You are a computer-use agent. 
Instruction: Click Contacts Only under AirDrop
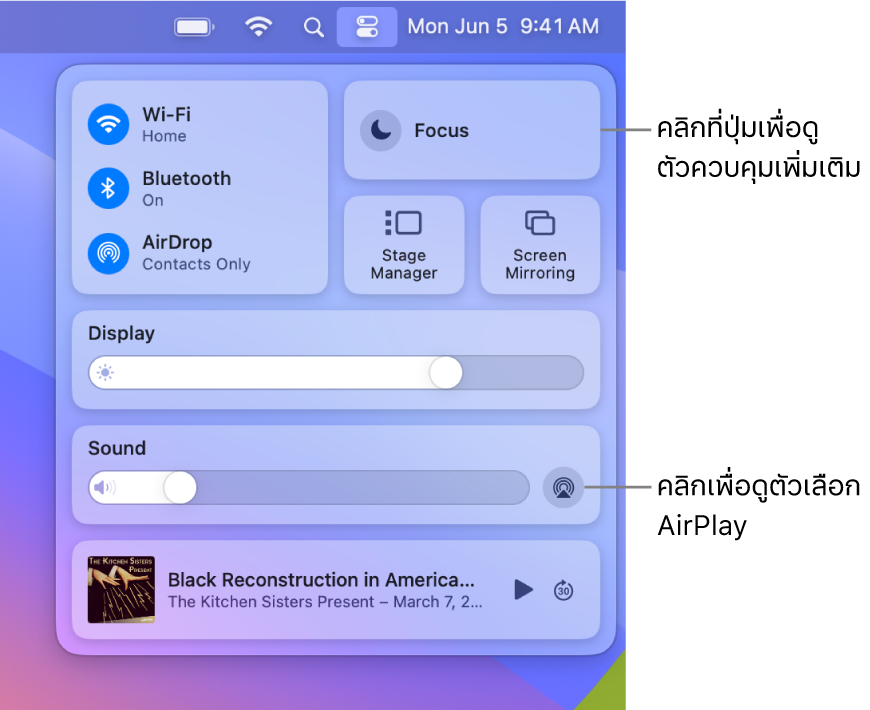click(196, 264)
